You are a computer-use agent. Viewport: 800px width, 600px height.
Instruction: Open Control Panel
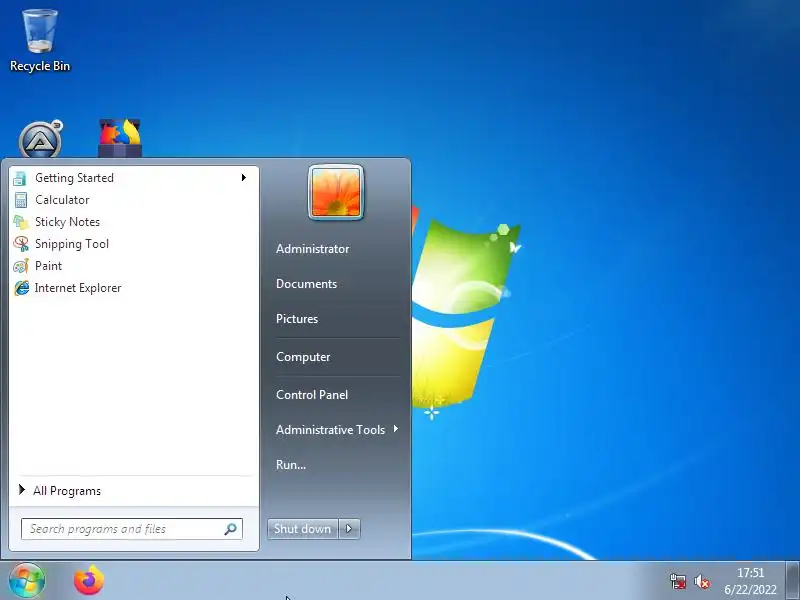[312, 395]
